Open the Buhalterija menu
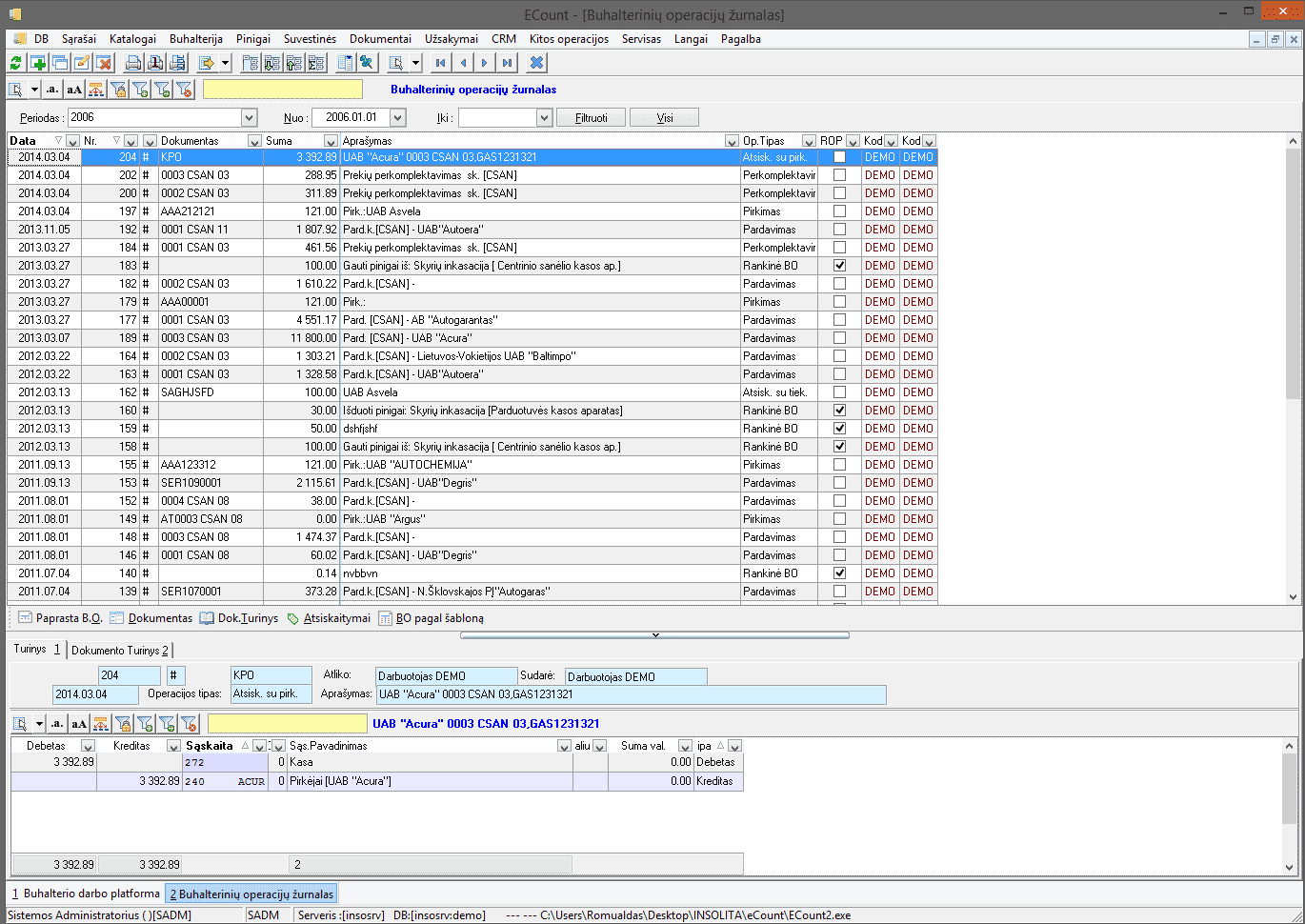 click(x=195, y=39)
